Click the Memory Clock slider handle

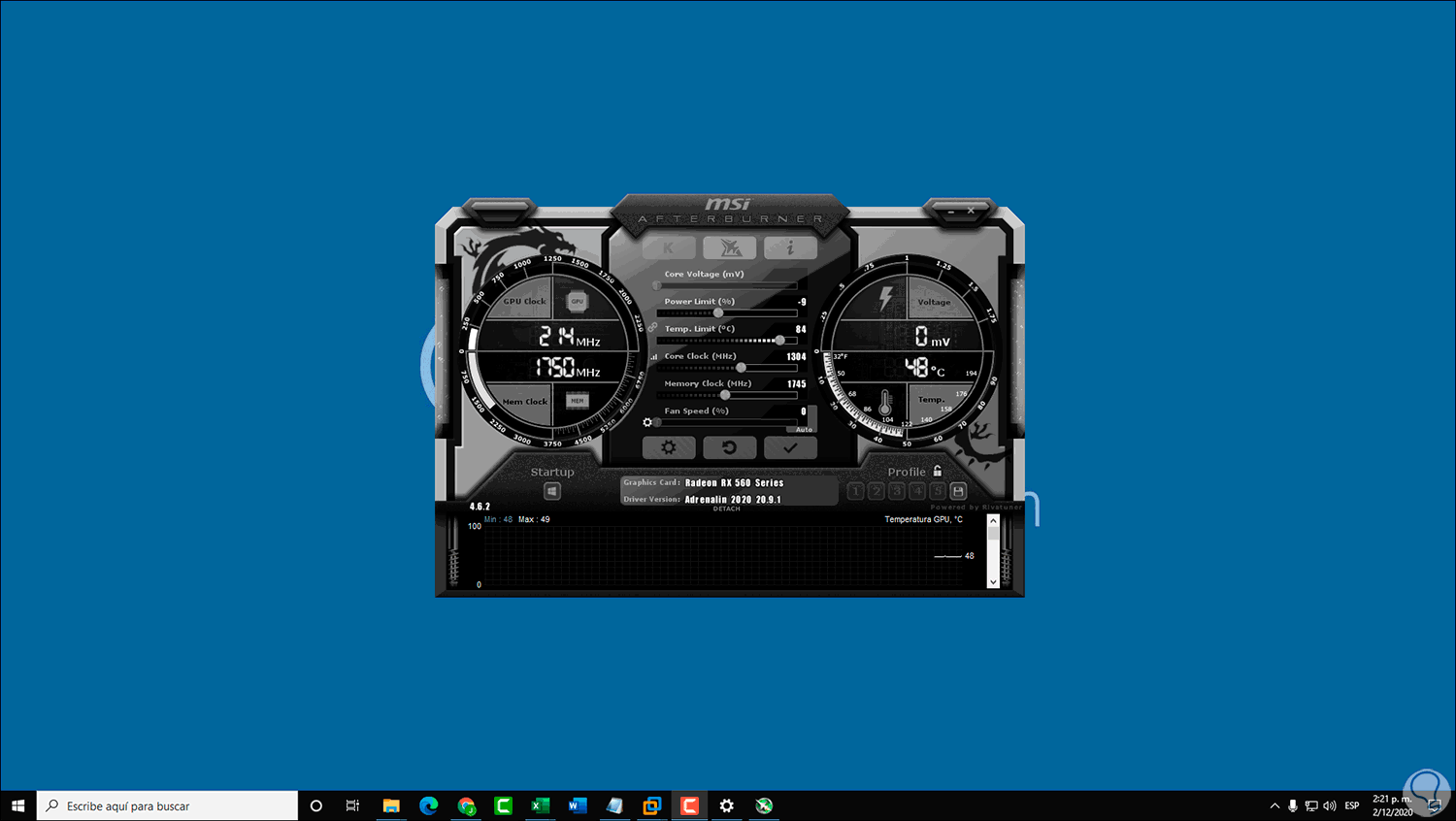[x=725, y=395]
